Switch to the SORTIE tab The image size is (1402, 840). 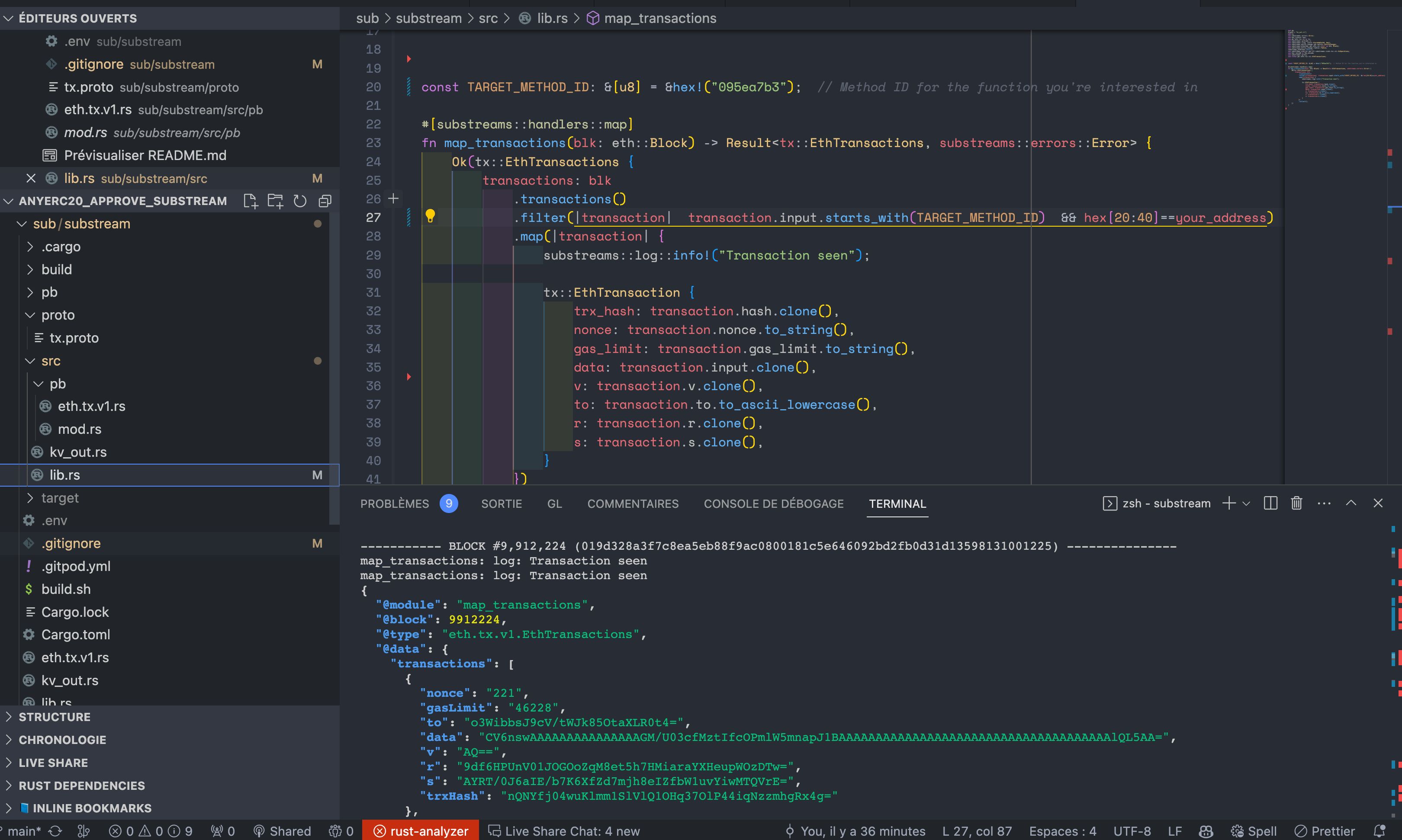pyautogui.click(x=501, y=503)
